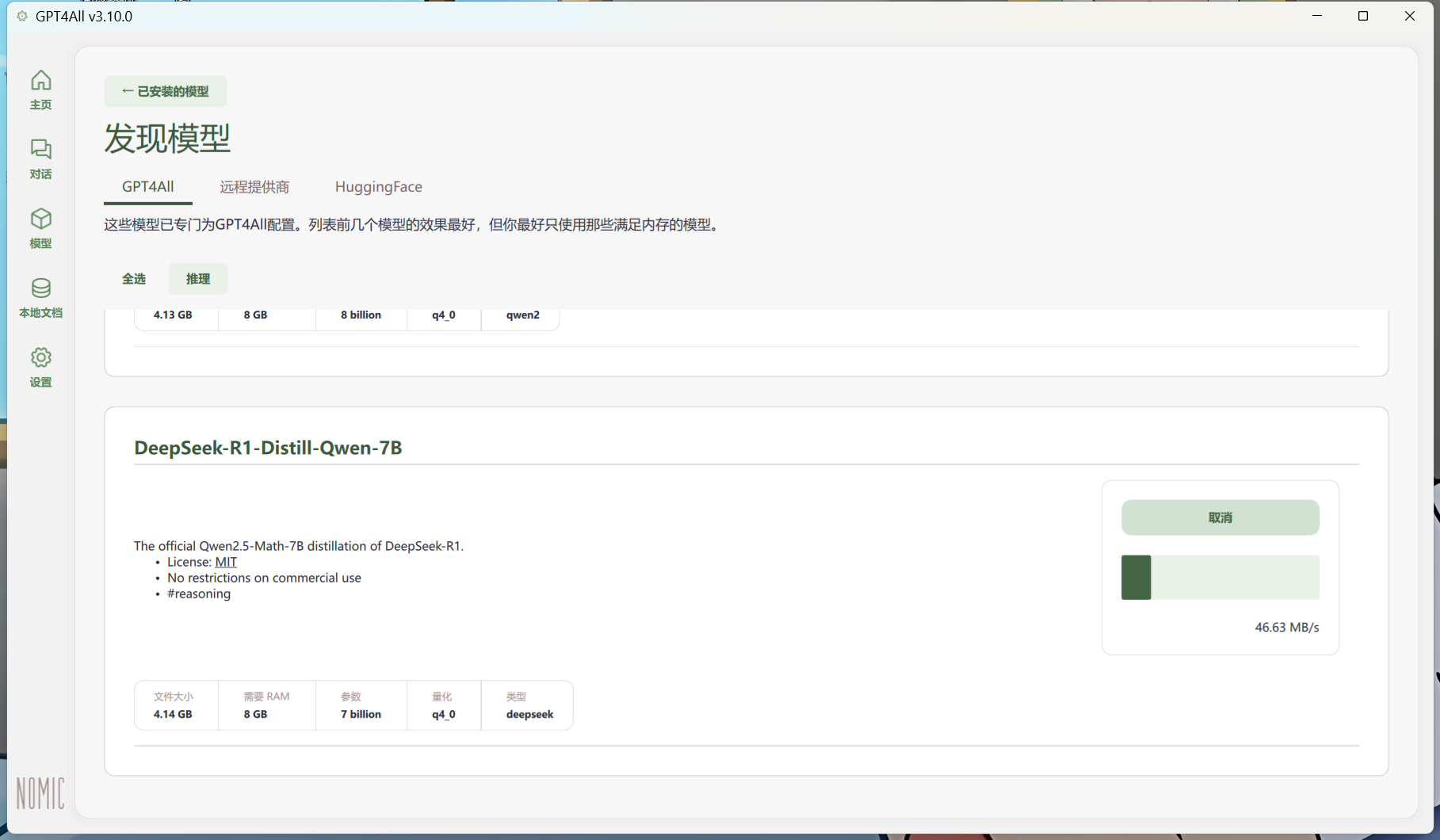Open the 本地文档 database icon
1440x840 pixels.
(40, 298)
